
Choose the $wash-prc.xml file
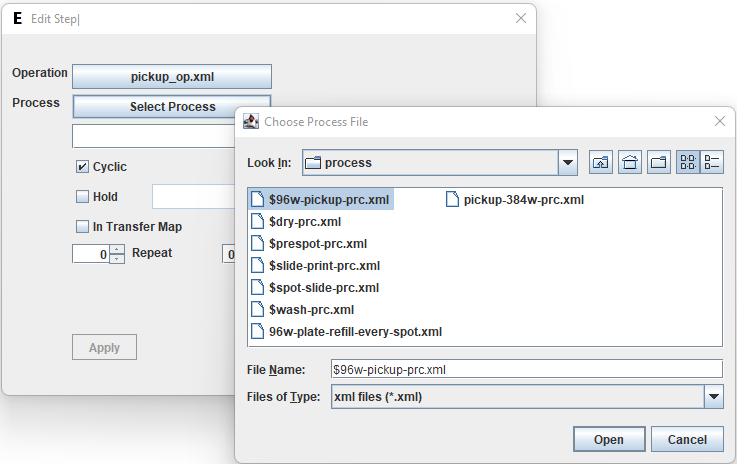pos(311,310)
